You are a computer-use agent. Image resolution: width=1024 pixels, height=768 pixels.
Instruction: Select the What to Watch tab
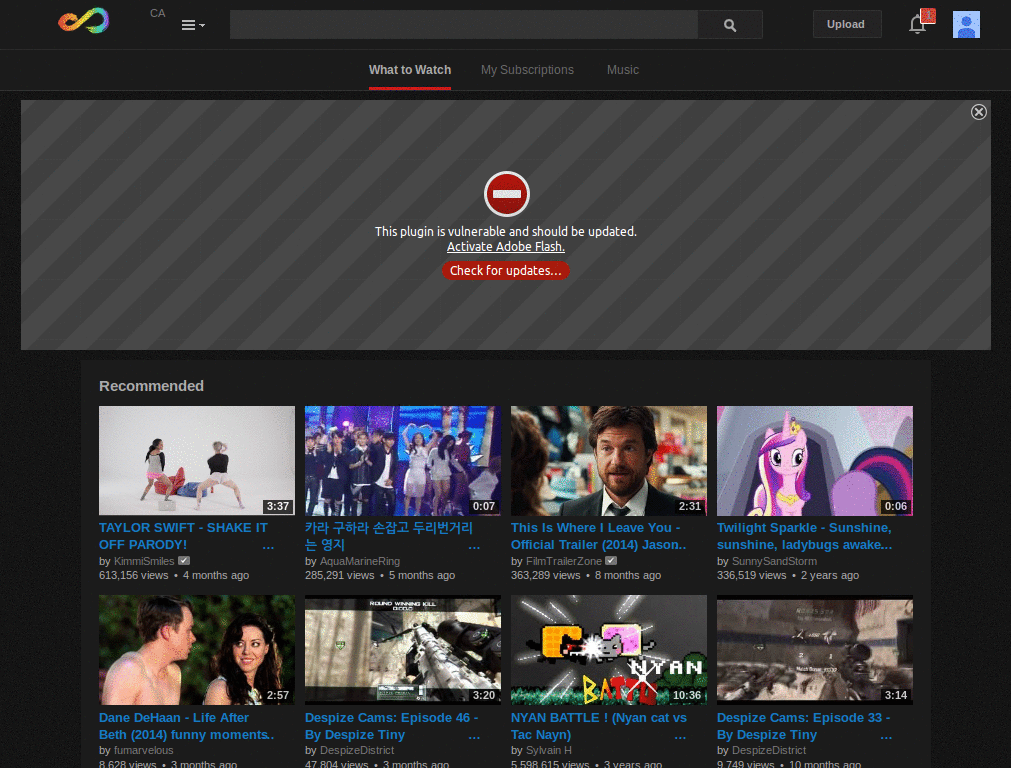coord(409,70)
